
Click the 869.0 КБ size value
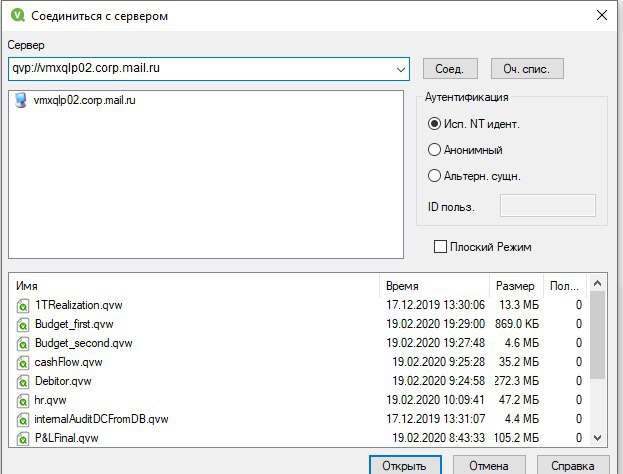(x=517, y=324)
